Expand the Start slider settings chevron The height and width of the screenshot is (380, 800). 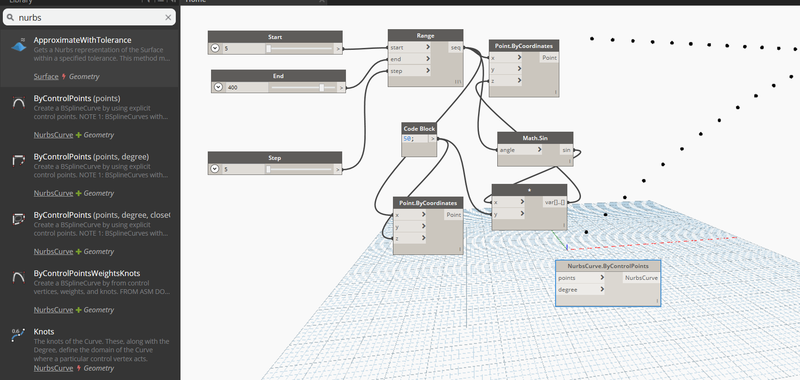click(215, 48)
